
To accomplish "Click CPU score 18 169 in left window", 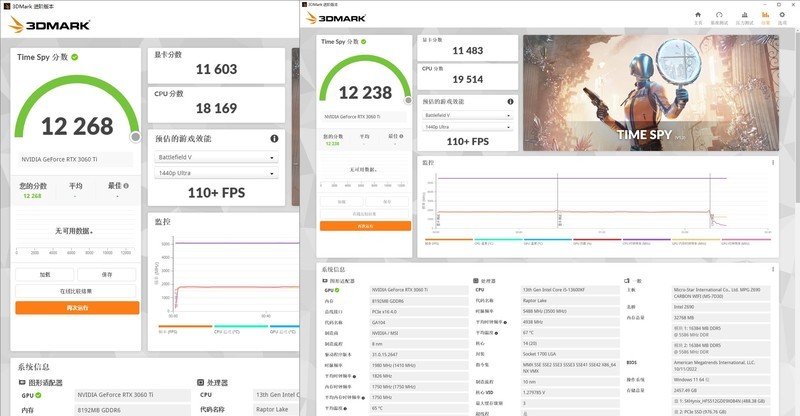I will pyautogui.click(x=216, y=108).
